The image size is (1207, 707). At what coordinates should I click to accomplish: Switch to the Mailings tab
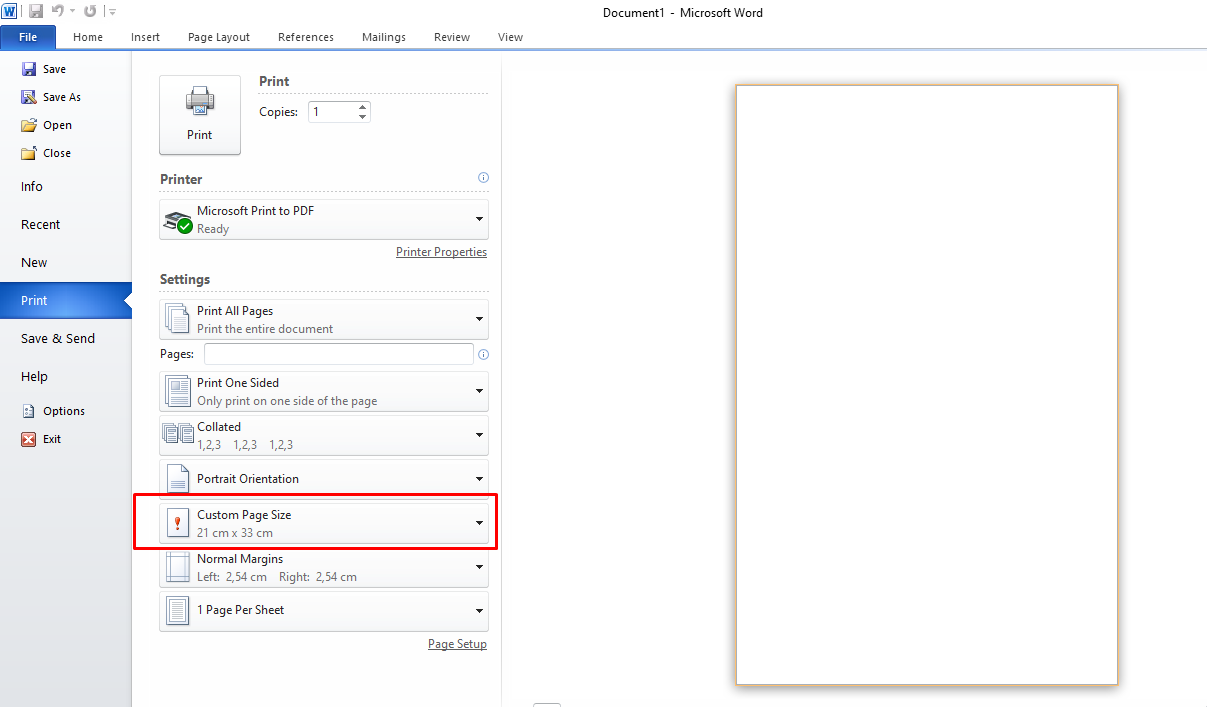tap(384, 37)
